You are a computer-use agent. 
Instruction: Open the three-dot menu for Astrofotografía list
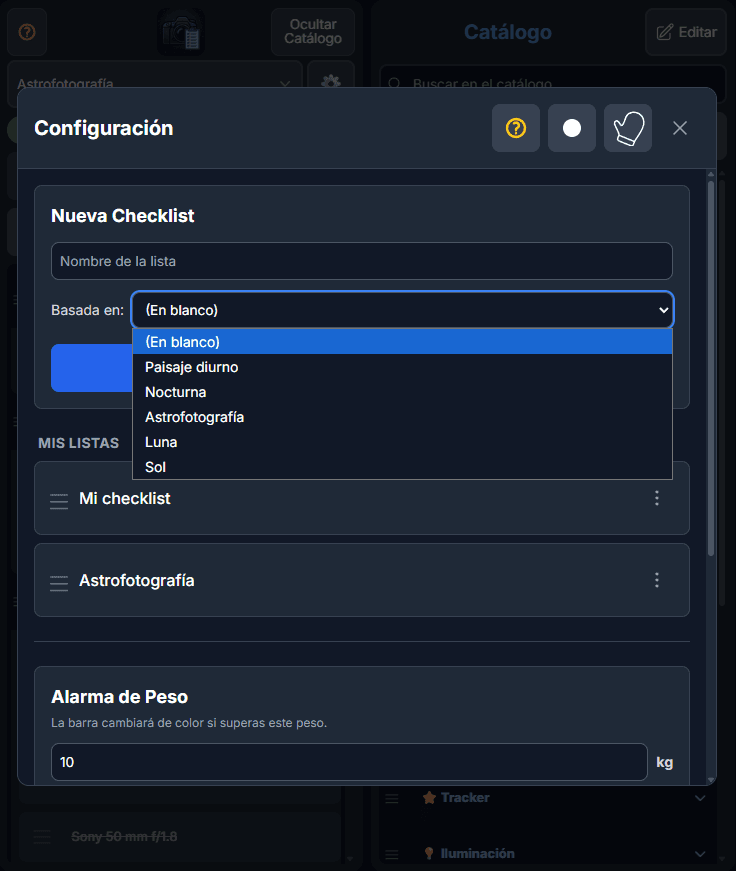click(657, 580)
